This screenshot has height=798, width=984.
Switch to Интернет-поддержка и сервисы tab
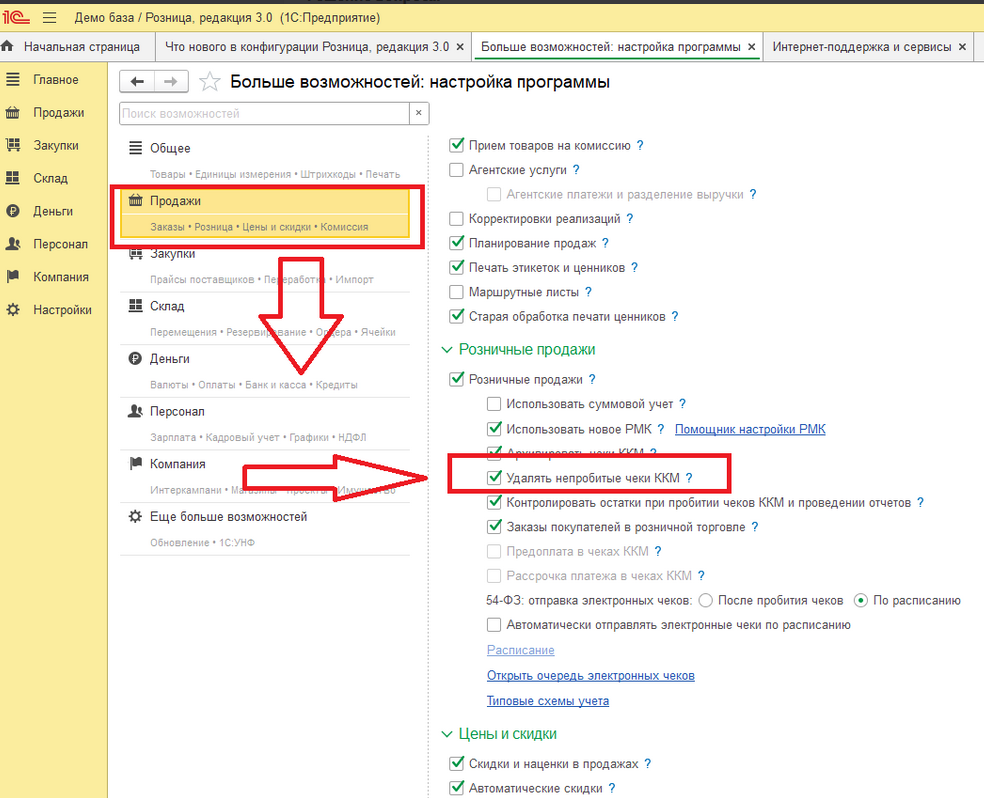[862, 46]
